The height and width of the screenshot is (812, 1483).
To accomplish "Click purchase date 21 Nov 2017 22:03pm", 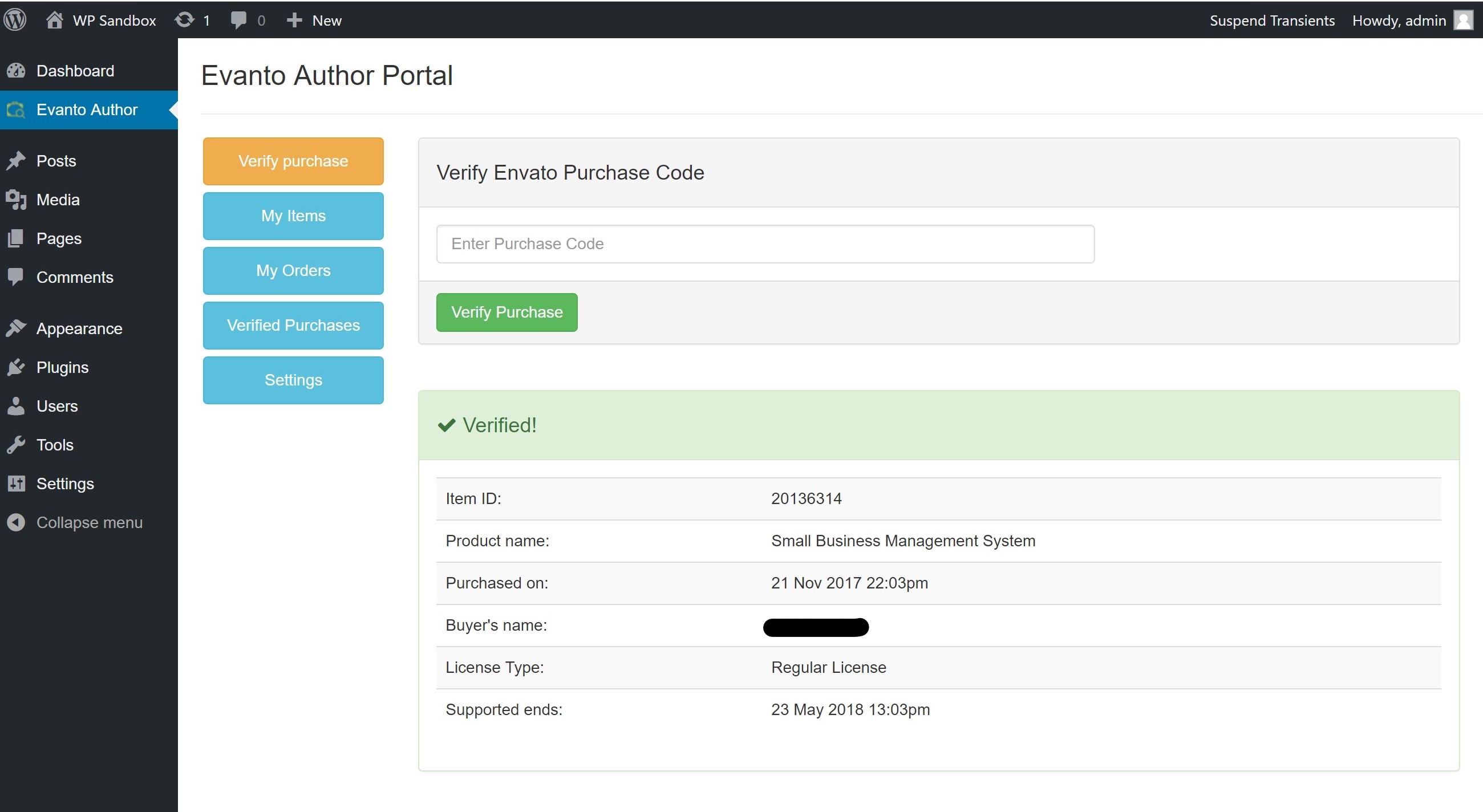I will click(849, 582).
